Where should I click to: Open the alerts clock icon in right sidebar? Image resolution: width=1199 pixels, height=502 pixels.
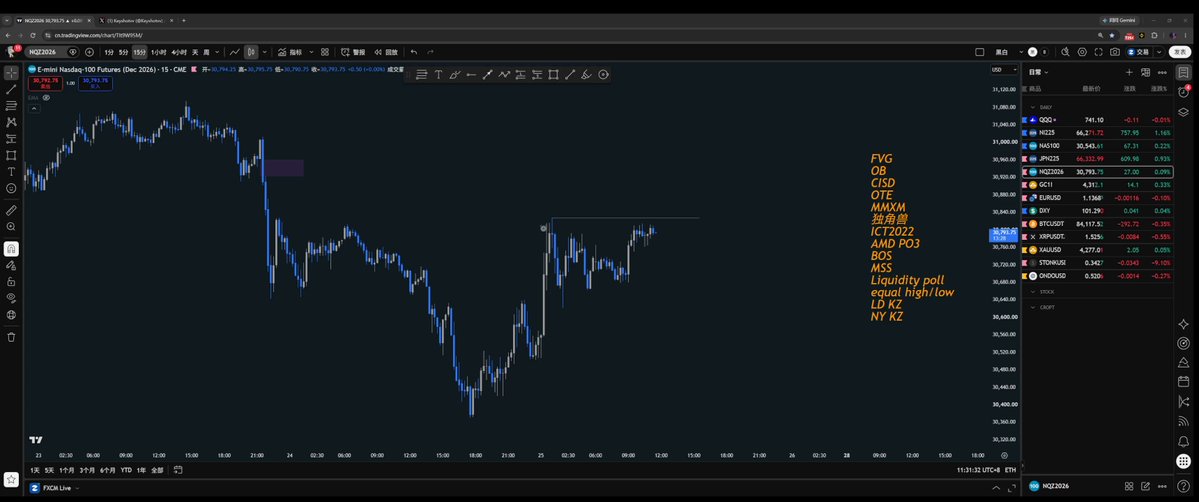coord(1184,92)
